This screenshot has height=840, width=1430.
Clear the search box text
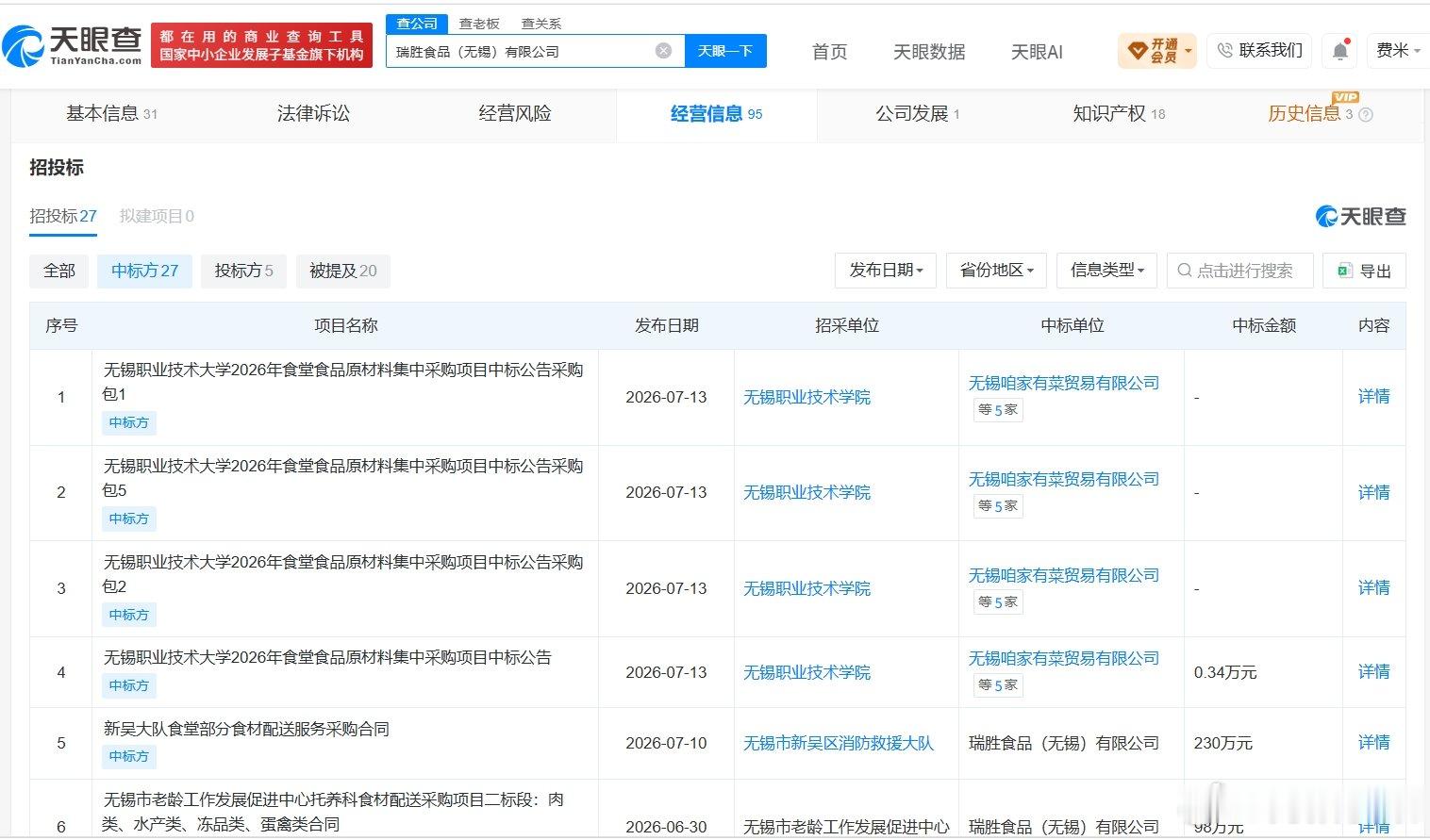[x=664, y=51]
